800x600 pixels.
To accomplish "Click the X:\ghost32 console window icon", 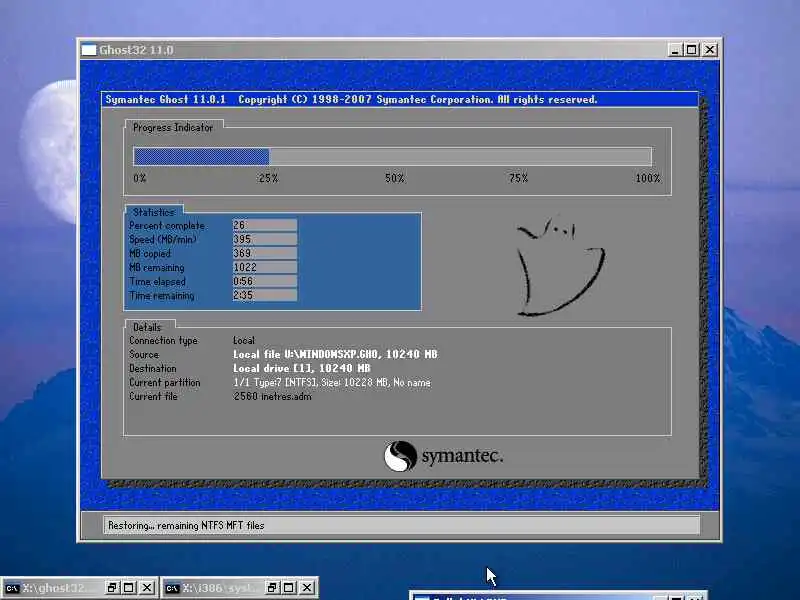I will pos(12,588).
